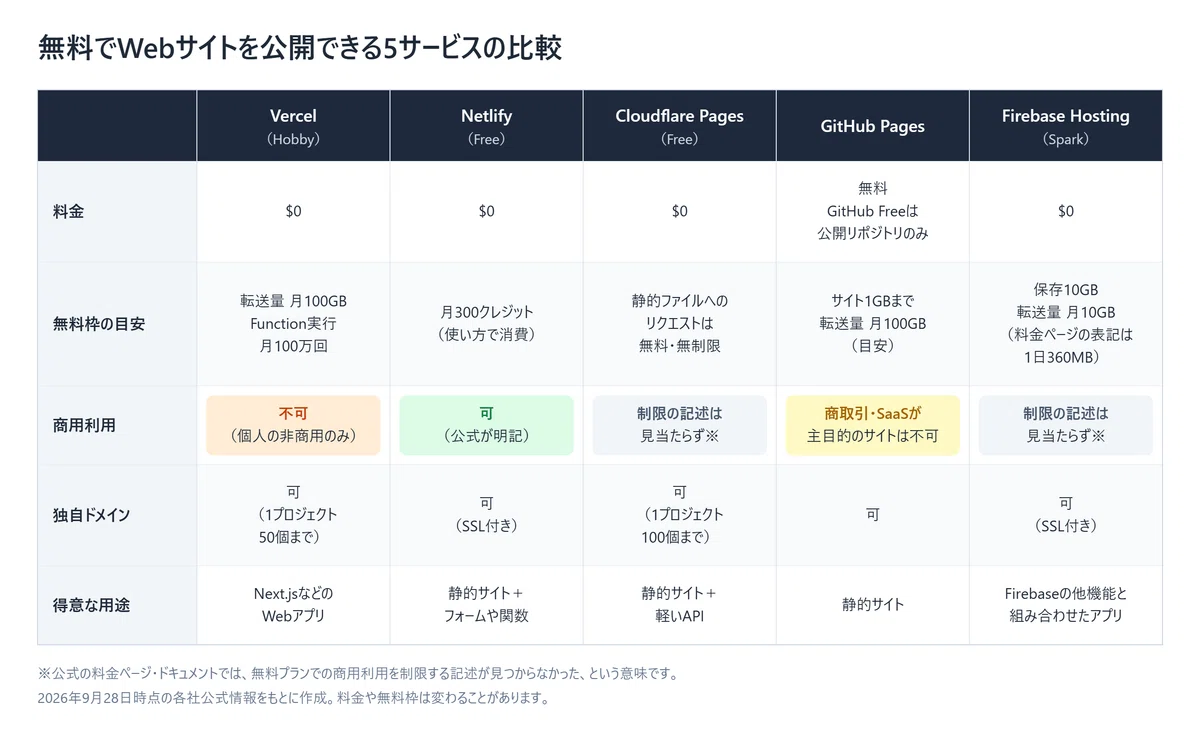Image resolution: width=1200 pixels, height=729 pixels.
Task: Click the 商用利用 row label
Action: point(84,425)
